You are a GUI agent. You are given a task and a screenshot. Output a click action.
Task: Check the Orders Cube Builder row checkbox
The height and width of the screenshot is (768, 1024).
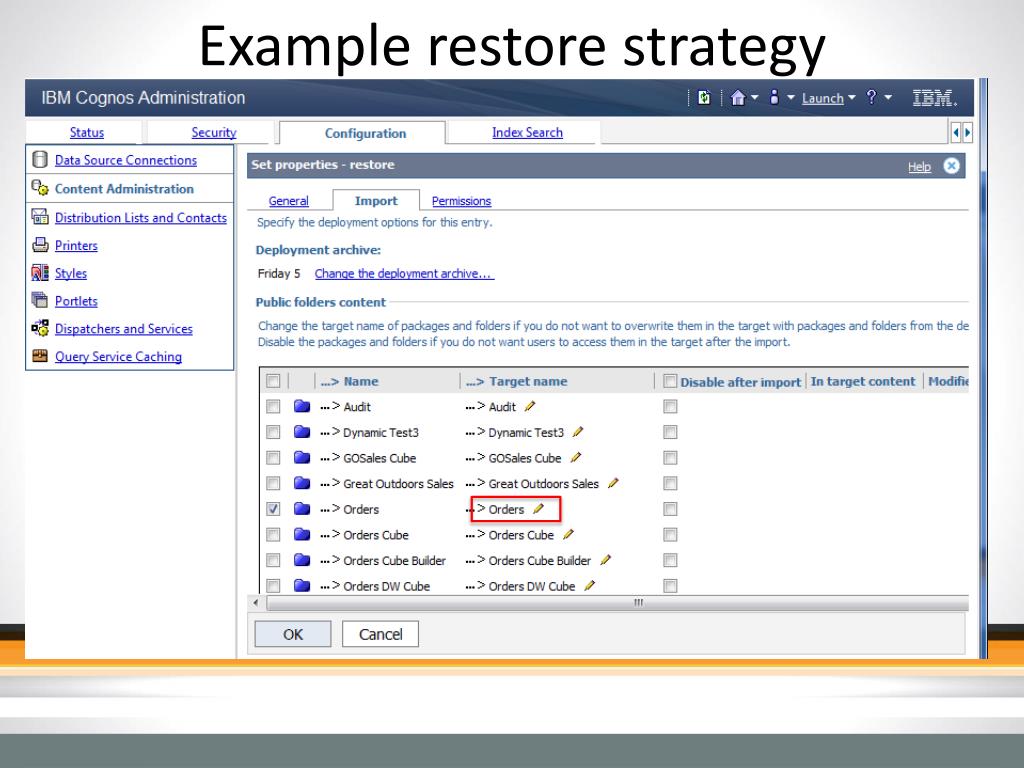273,560
